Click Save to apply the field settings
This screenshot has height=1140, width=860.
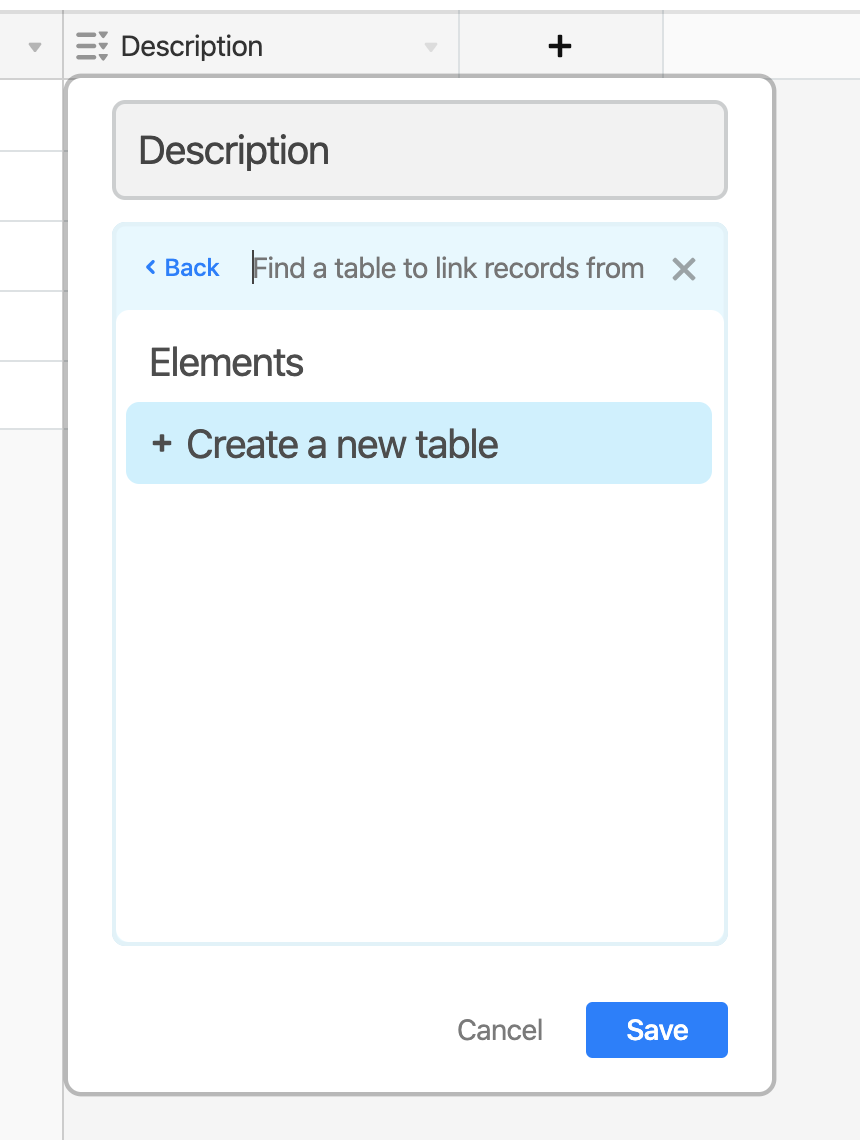(656, 1030)
